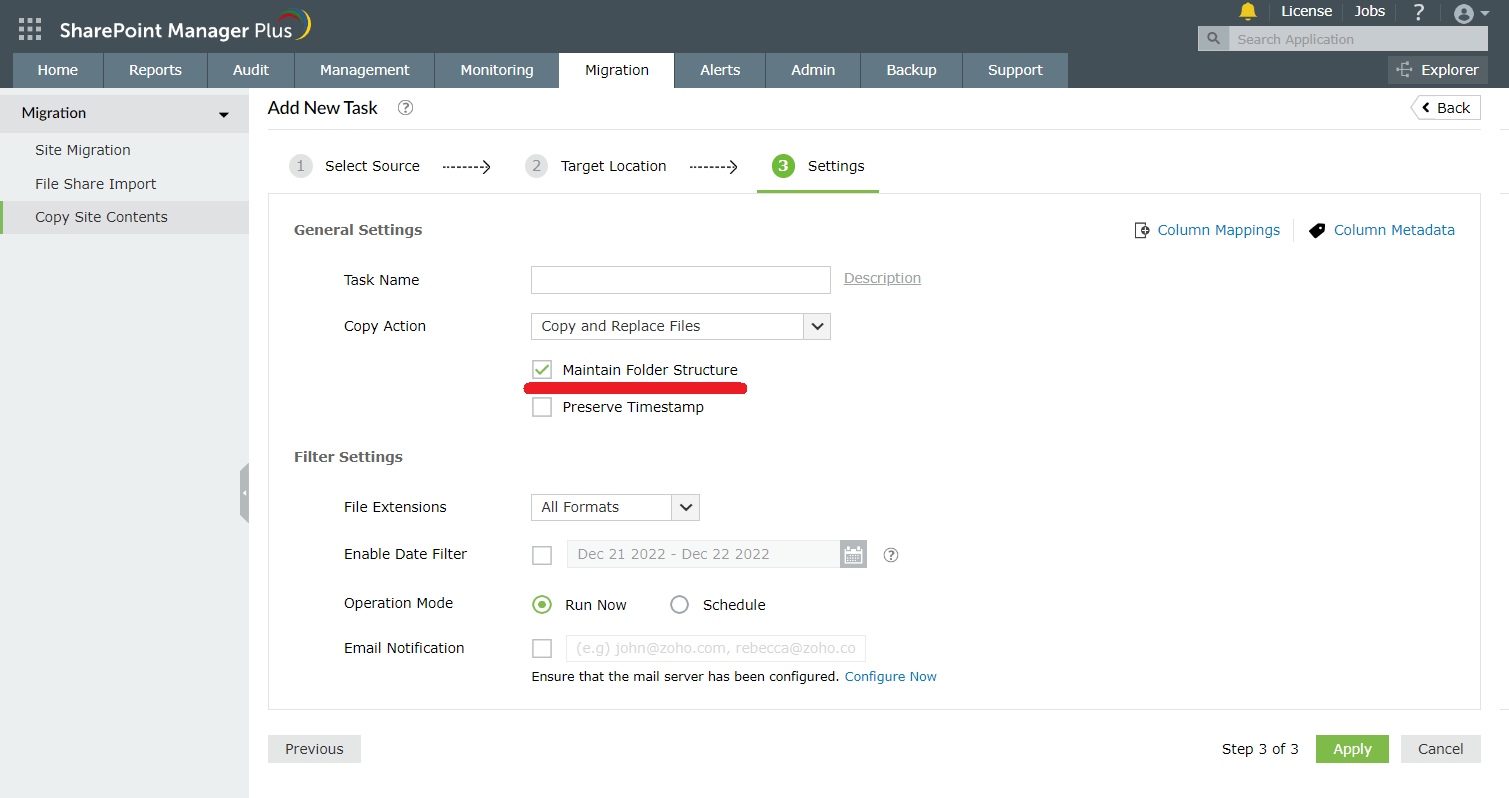Click the Apply button

[1352, 749]
